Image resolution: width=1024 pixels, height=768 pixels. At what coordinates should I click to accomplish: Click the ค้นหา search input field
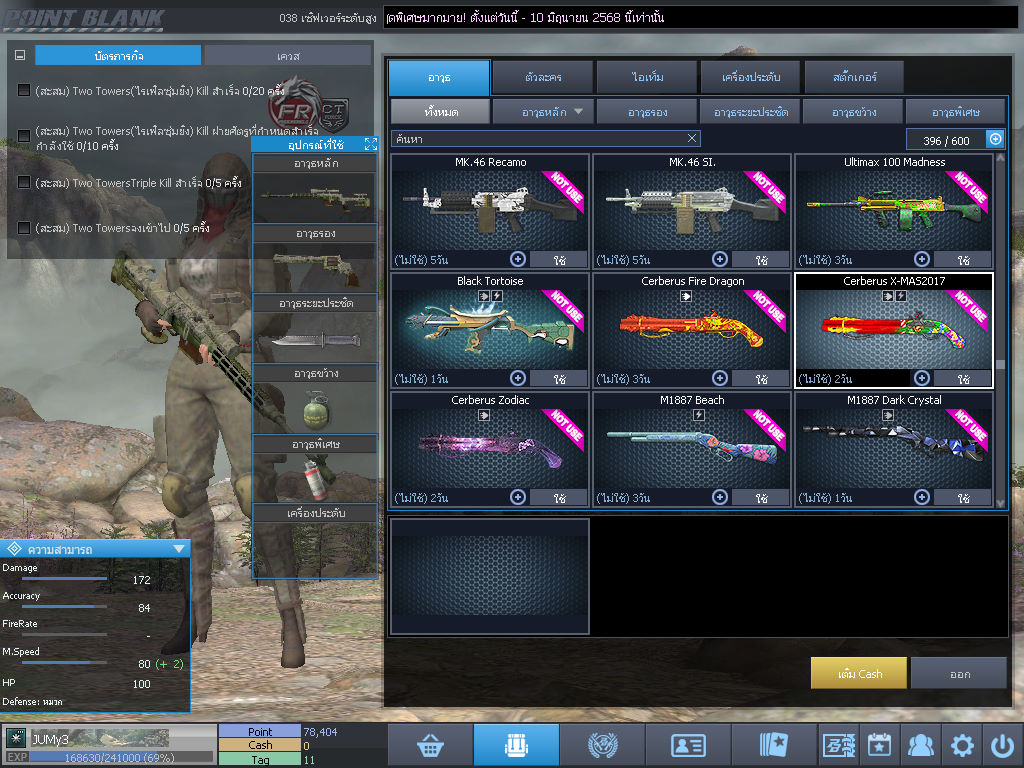tap(546, 138)
